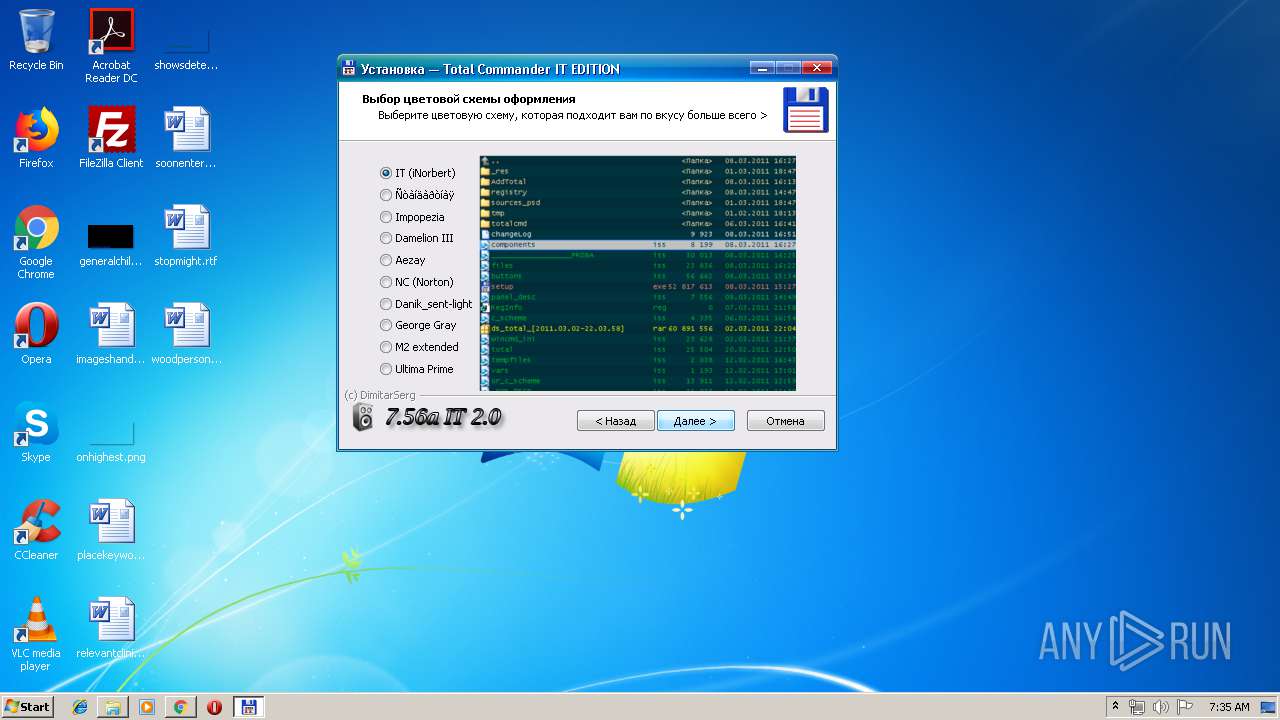This screenshot has height=720, width=1280.
Task: Show hidden system tray icons
Action: tap(1115, 707)
